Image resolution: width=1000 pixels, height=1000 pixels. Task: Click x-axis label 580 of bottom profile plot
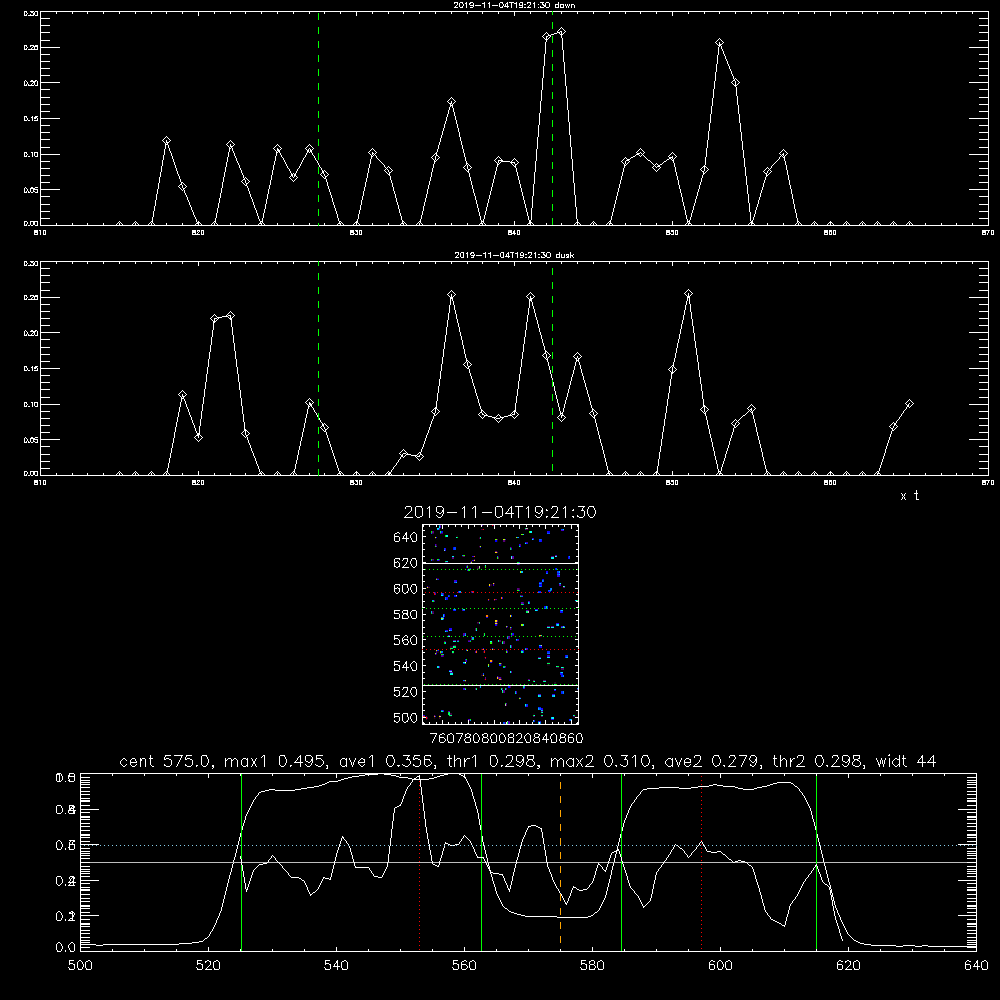pos(592,966)
